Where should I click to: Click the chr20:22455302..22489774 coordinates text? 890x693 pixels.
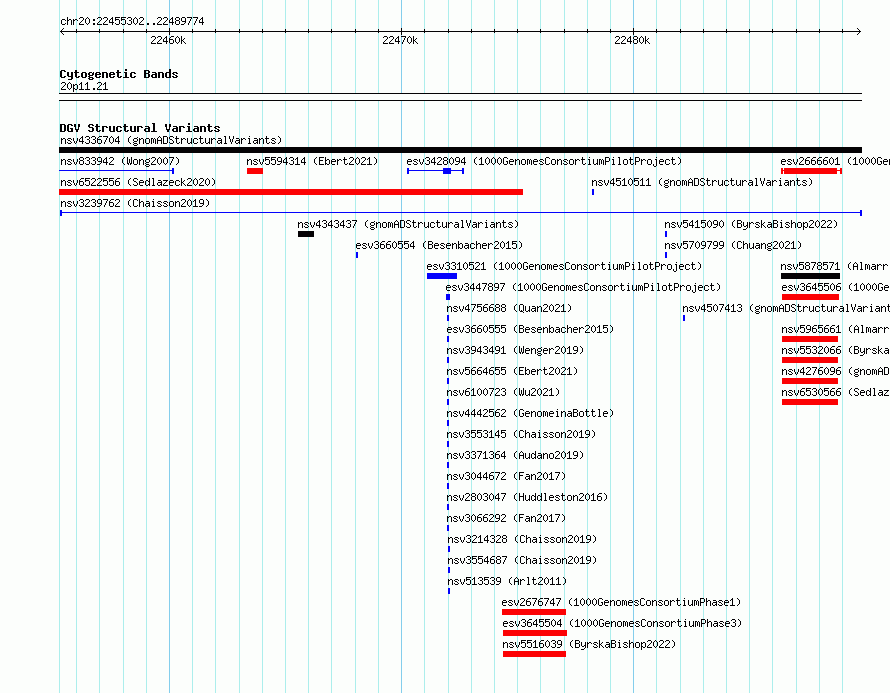[x=132, y=21]
